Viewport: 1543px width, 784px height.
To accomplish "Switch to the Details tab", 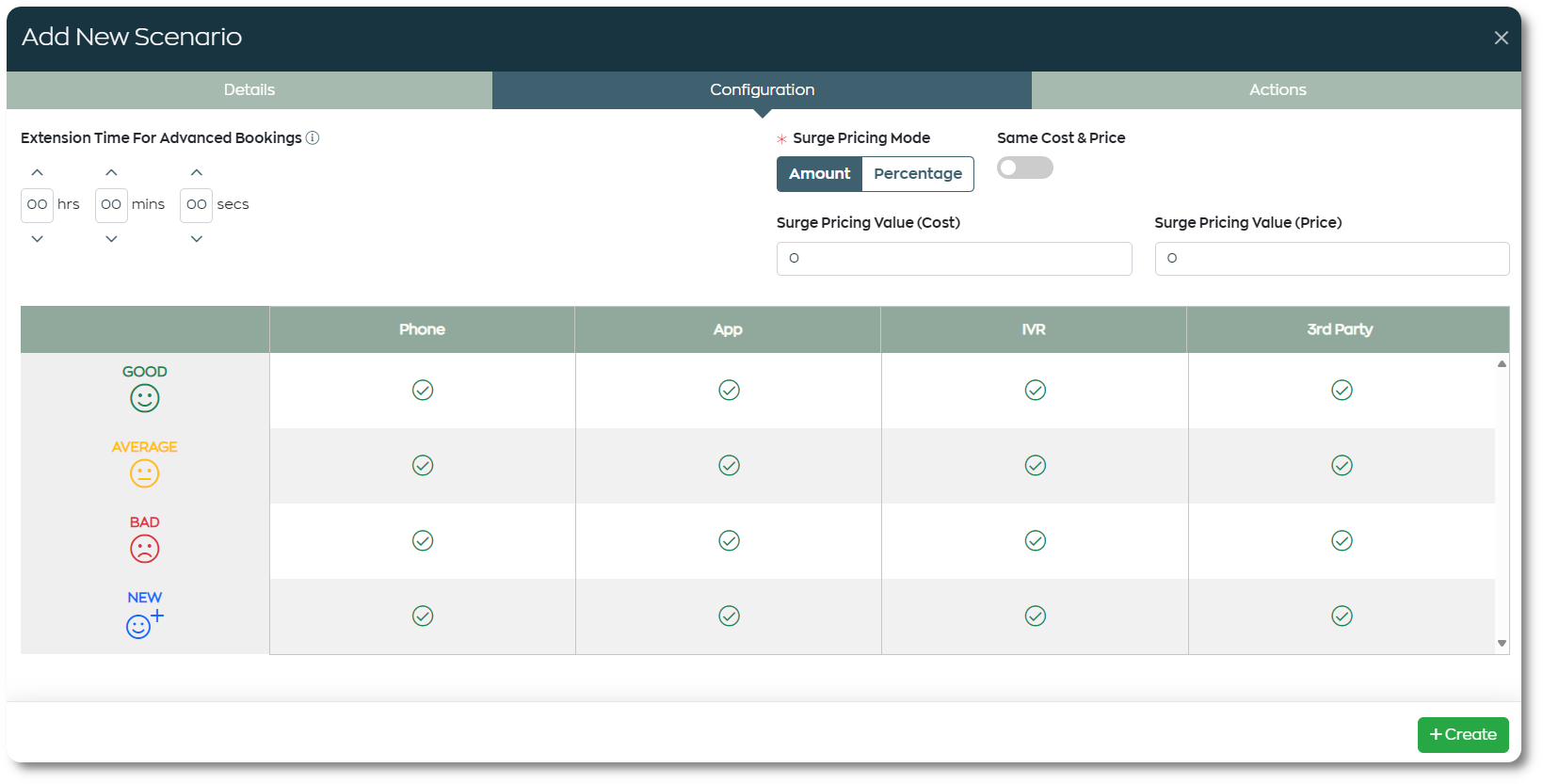I will pyautogui.click(x=249, y=90).
